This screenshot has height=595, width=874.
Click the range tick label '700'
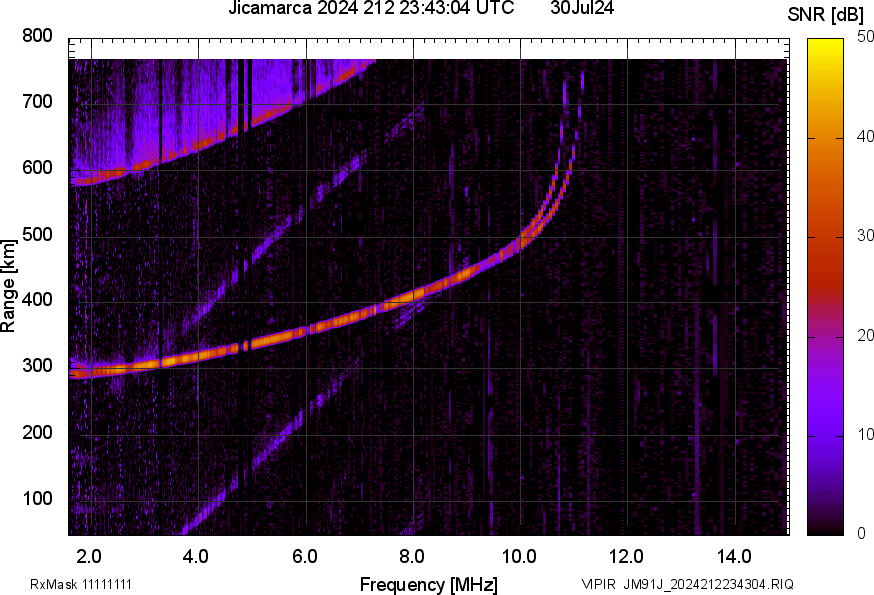[x=37, y=101]
